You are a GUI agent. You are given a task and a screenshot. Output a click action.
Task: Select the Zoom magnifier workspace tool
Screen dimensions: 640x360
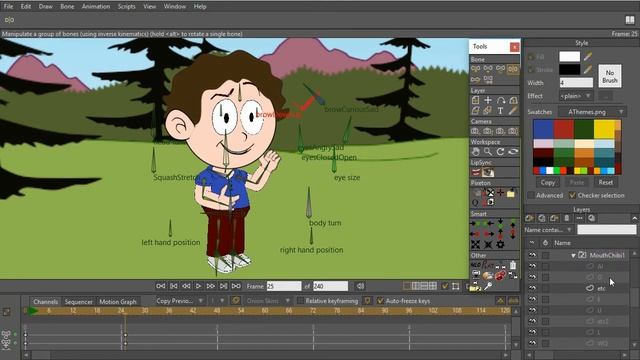coord(488,152)
